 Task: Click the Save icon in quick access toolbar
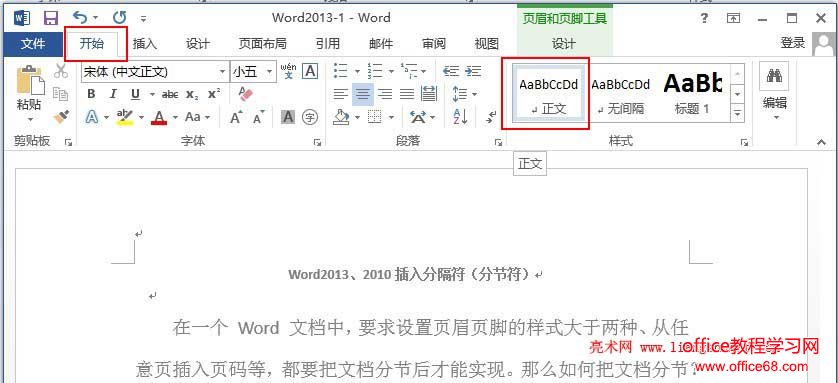[51, 18]
